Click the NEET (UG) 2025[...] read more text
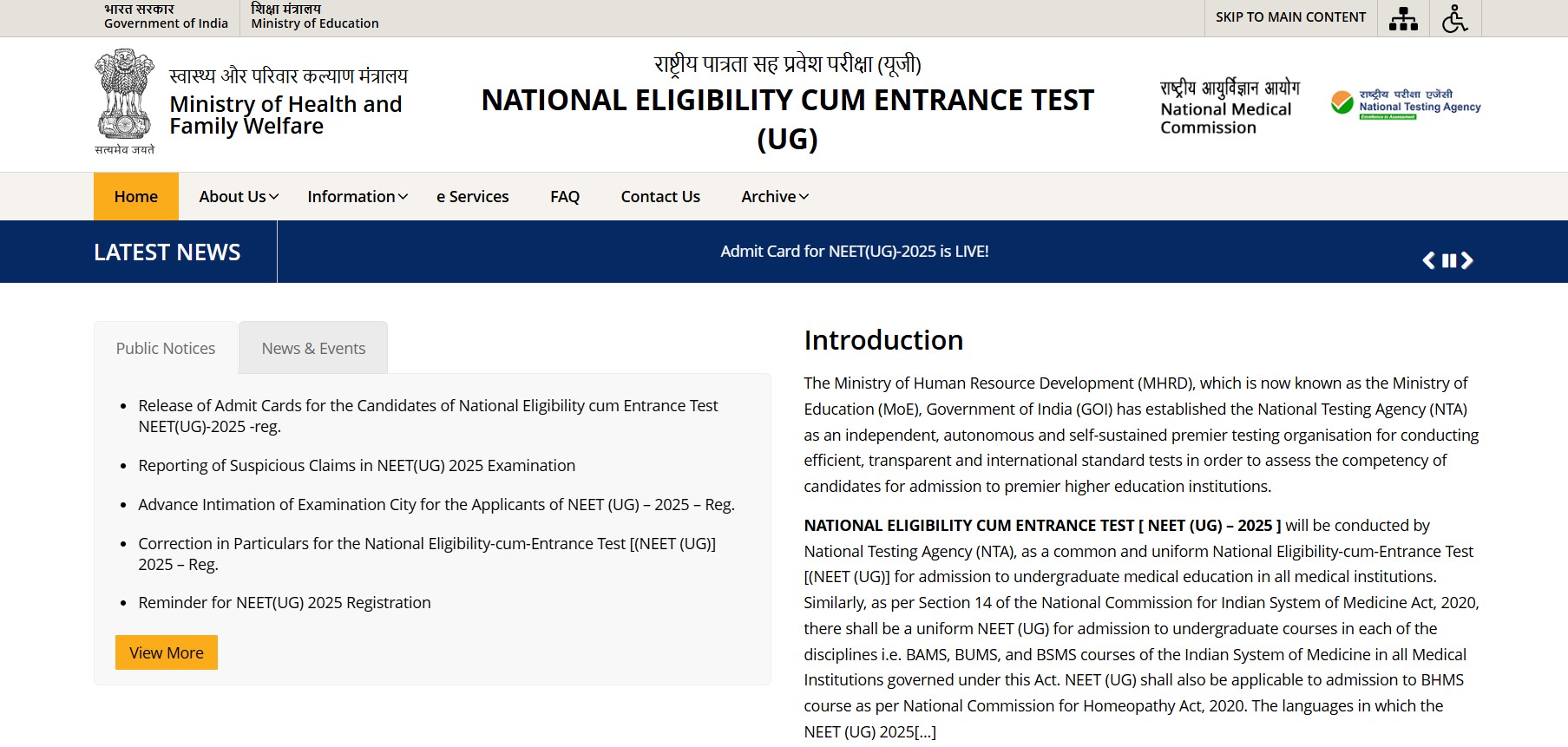 (870, 731)
